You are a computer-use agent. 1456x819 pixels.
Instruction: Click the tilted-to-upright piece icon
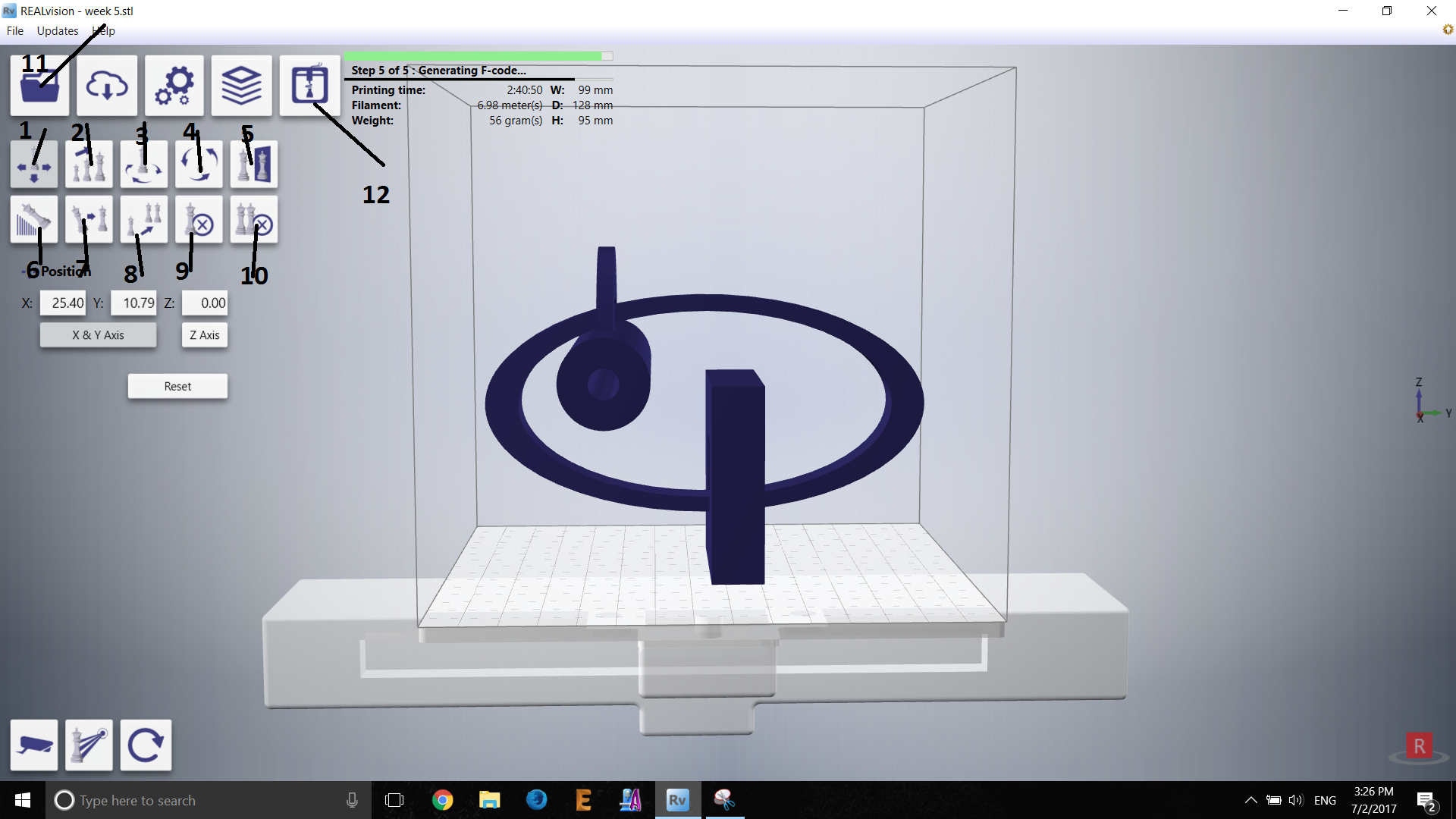pyautogui.click(x=89, y=220)
